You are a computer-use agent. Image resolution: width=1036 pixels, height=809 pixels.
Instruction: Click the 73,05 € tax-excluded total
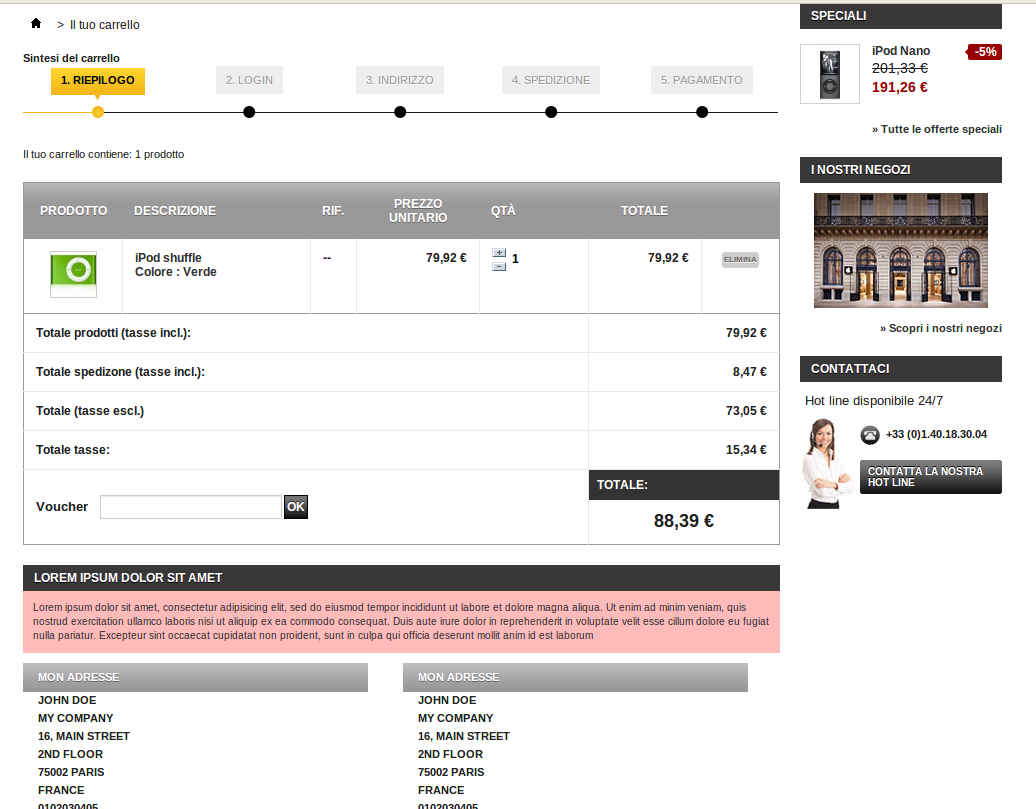click(x=746, y=411)
